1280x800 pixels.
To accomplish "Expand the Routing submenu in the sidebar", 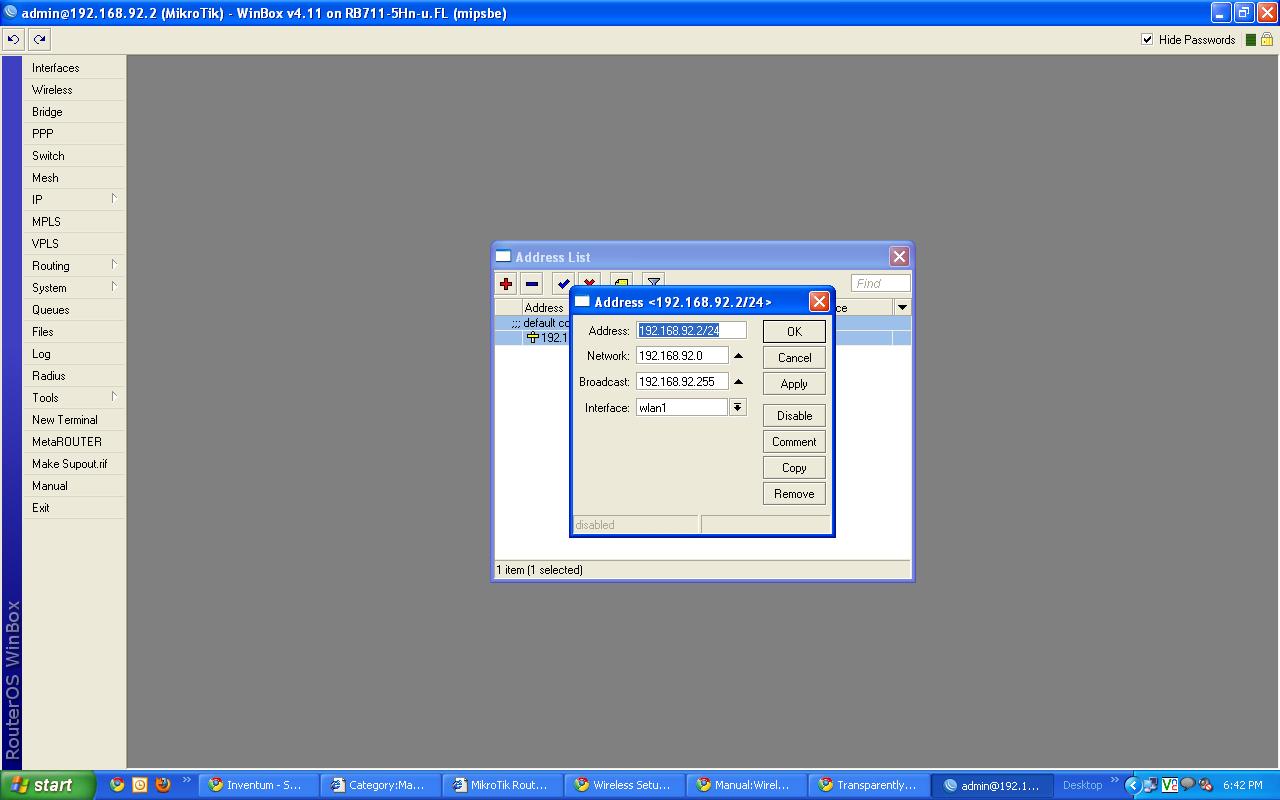I will click(114, 265).
